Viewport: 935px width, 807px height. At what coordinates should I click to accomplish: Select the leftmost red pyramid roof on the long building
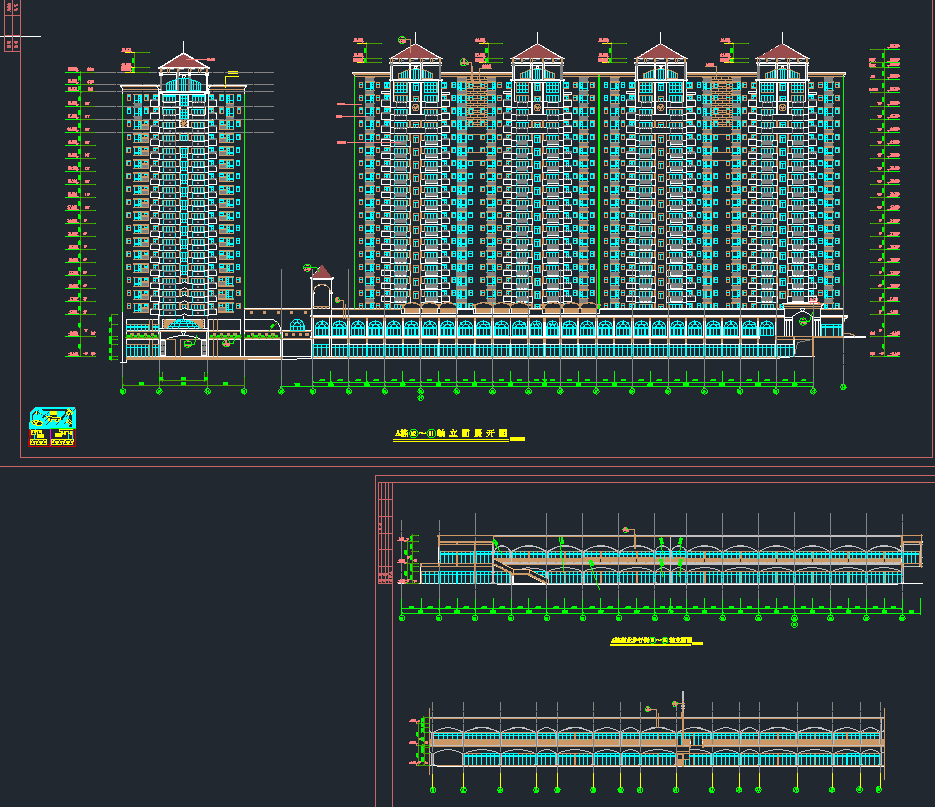[x=416, y=52]
